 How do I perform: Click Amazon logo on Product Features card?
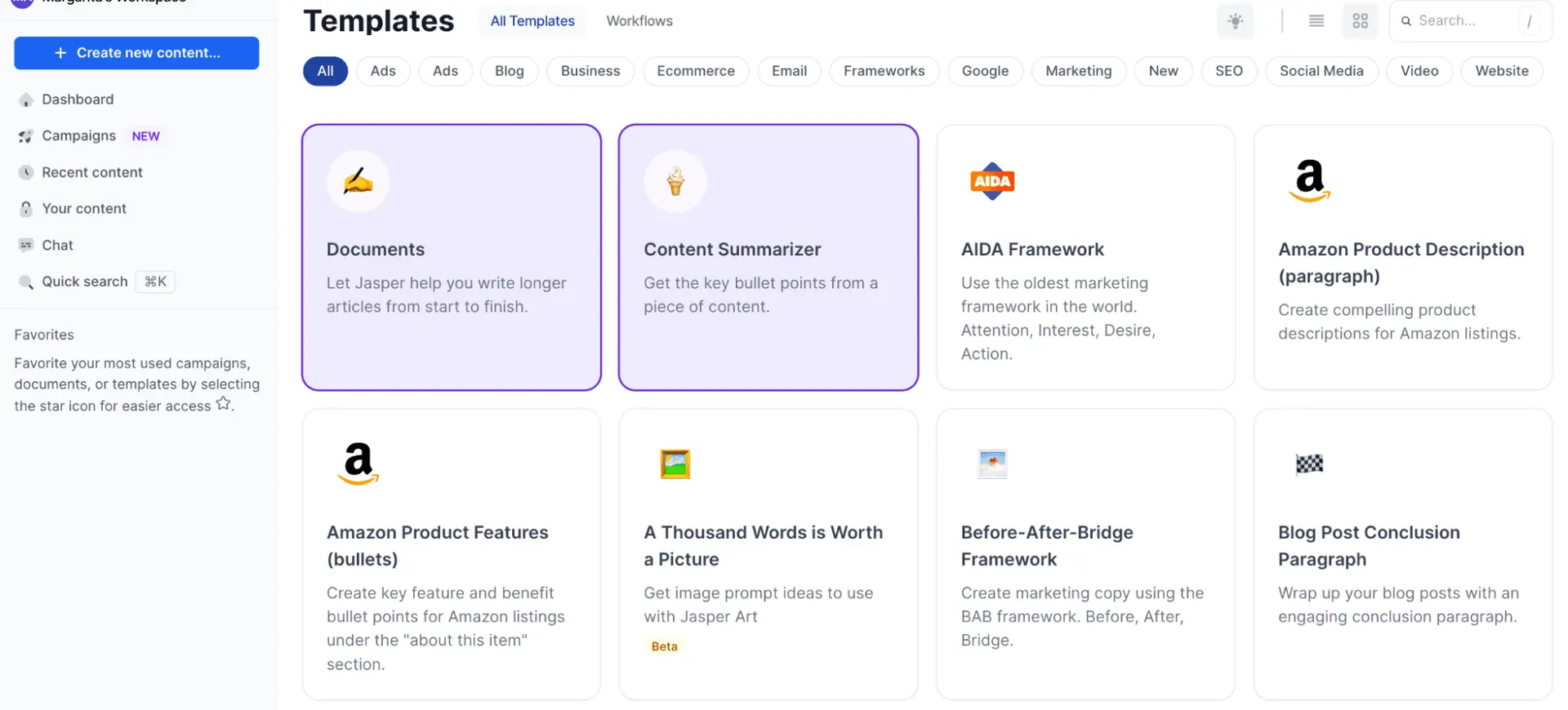tap(359, 464)
